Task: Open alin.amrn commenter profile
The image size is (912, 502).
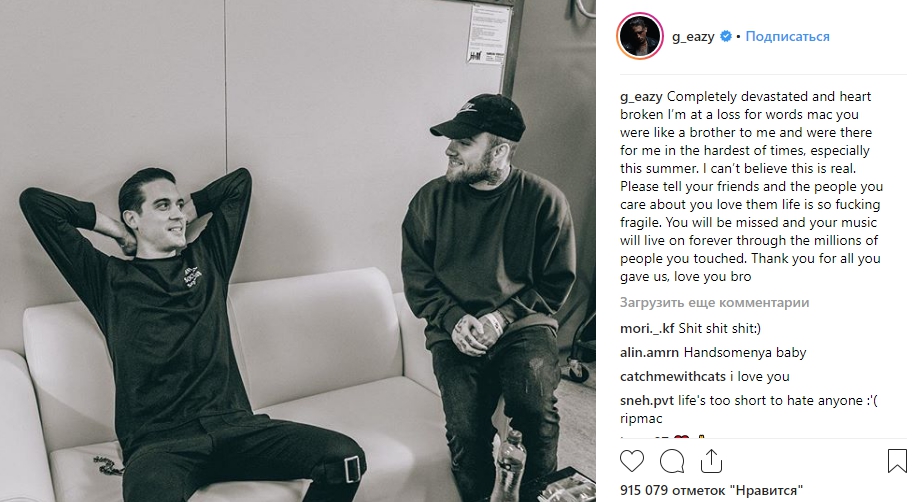Action: 649,353
